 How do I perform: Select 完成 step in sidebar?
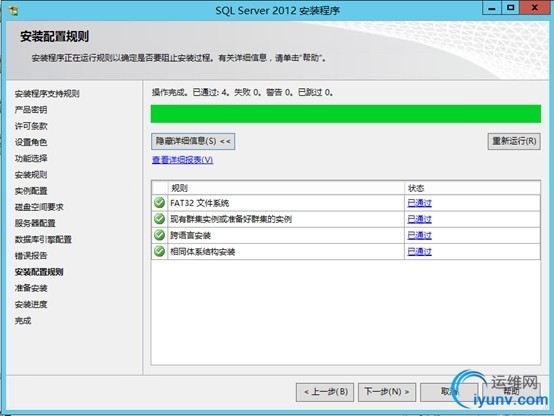click(23, 321)
